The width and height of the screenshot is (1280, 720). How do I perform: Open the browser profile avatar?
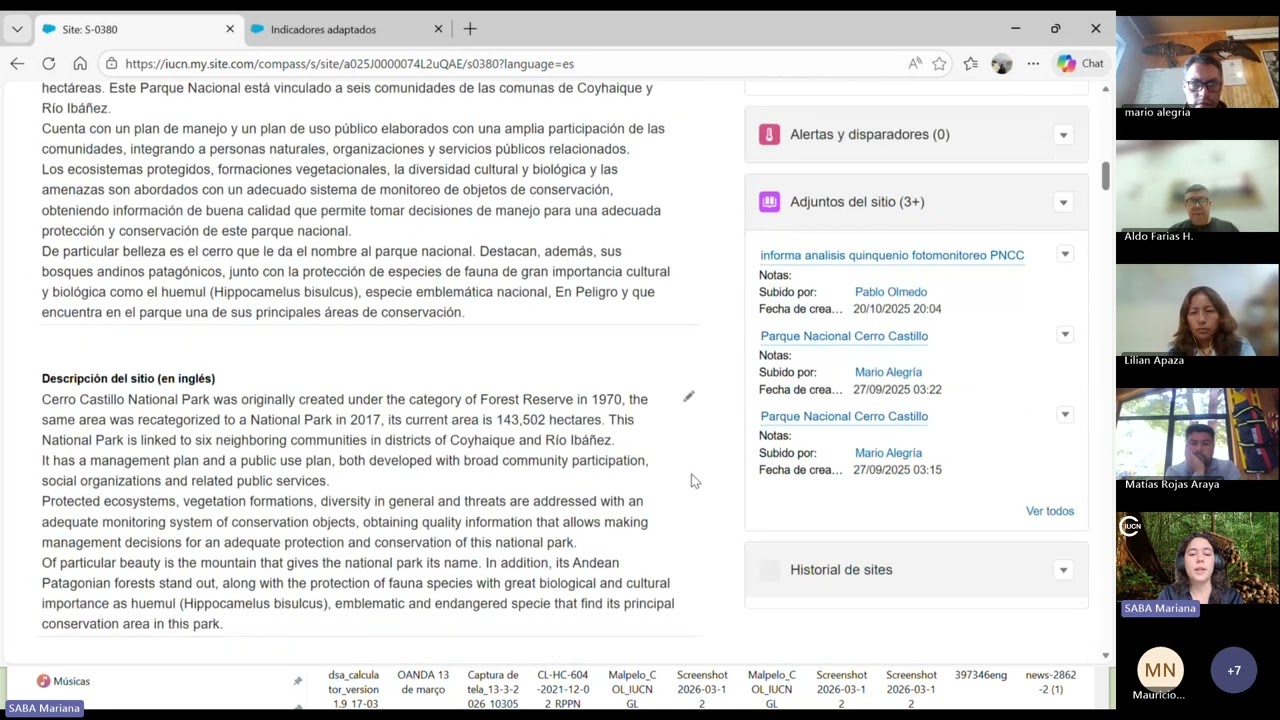coord(1002,63)
